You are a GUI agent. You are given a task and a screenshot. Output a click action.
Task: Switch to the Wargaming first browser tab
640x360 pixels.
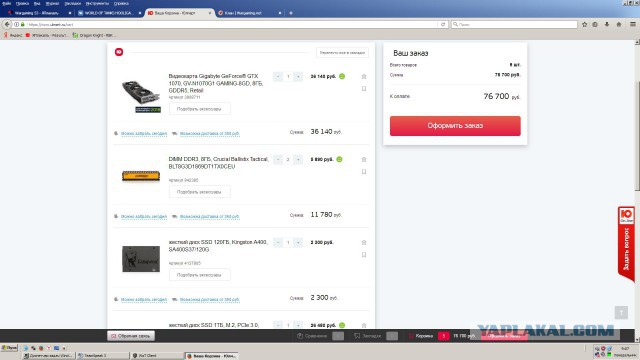coord(40,13)
